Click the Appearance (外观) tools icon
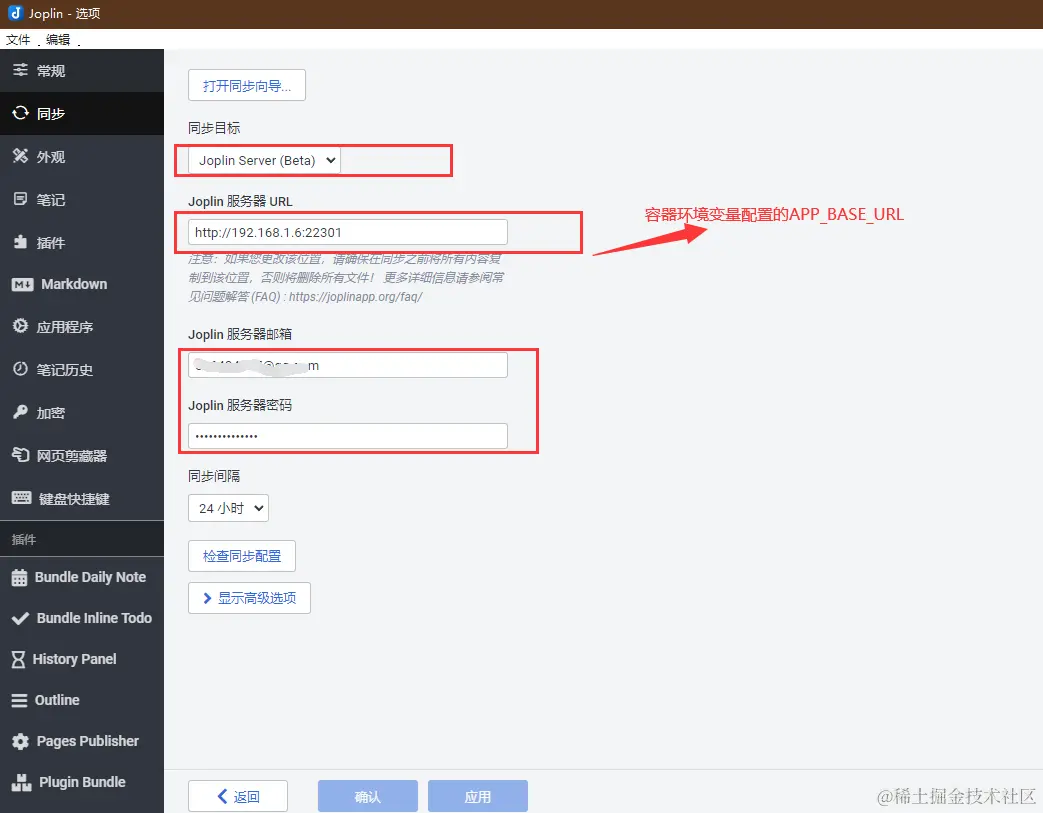Image resolution: width=1043 pixels, height=813 pixels. pos(21,156)
